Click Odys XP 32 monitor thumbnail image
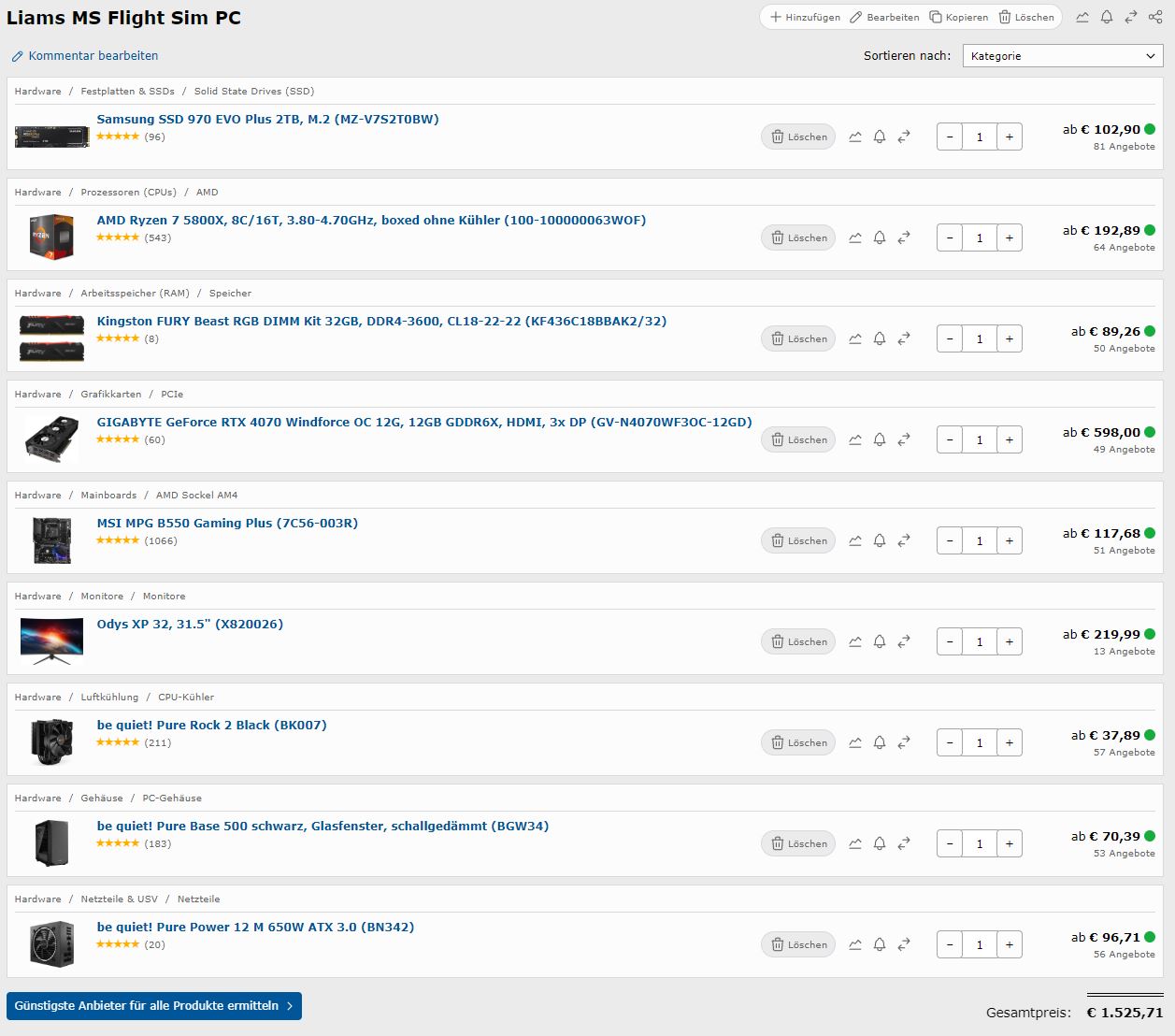Viewport: 1175px width, 1036px height. click(52, 641)
